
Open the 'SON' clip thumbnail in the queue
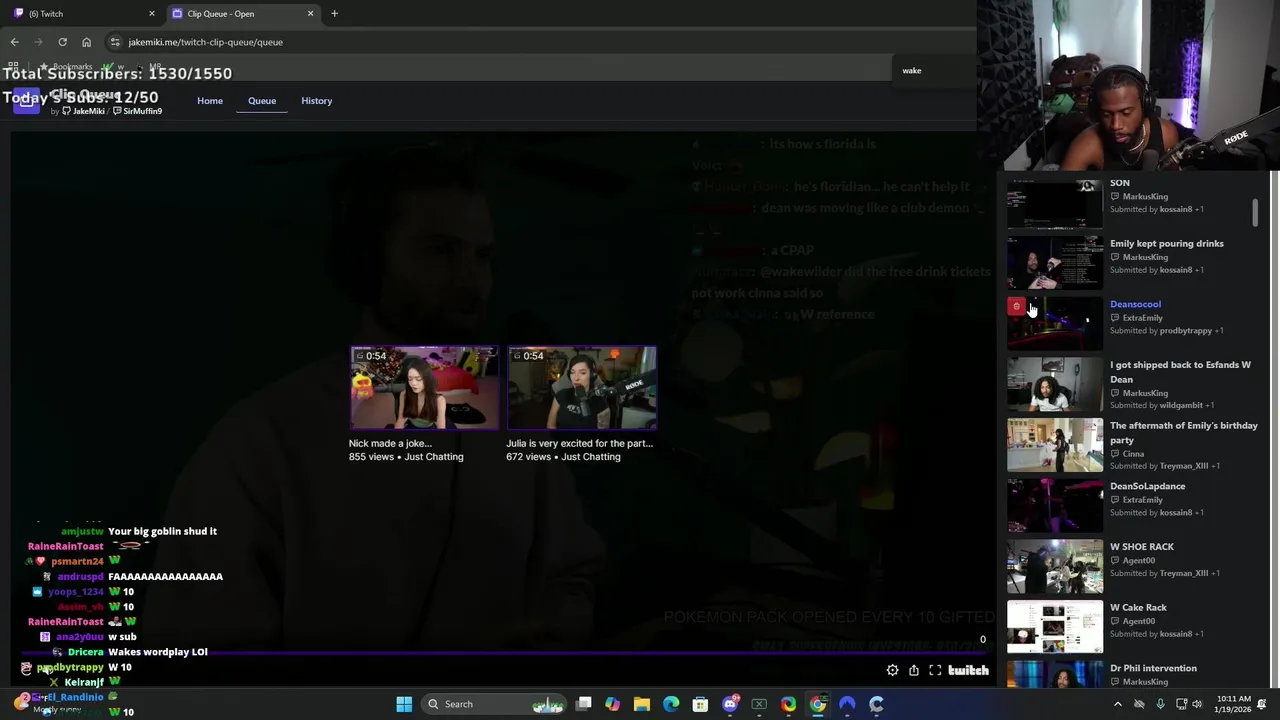[x=1055, y=203]
